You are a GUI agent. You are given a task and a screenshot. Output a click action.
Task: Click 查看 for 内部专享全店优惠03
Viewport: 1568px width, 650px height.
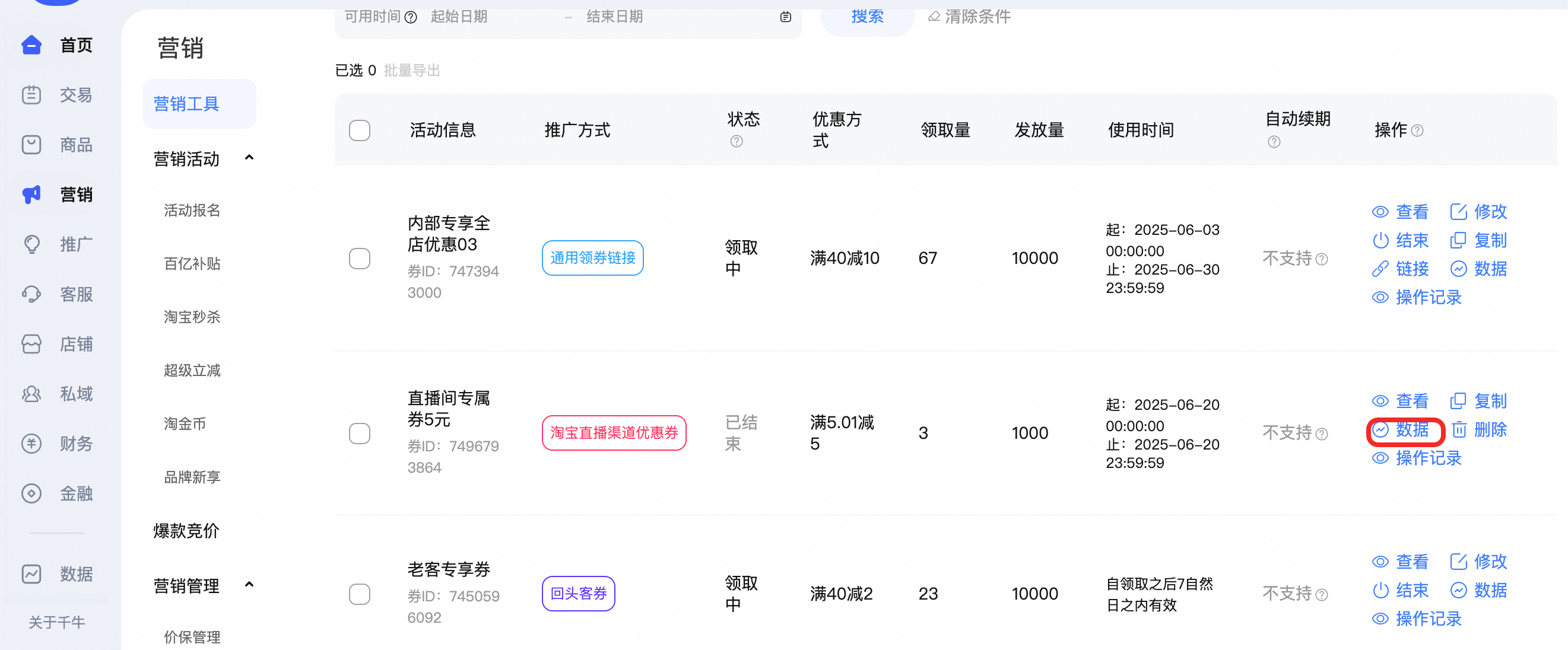click(x=1400, y=212)
